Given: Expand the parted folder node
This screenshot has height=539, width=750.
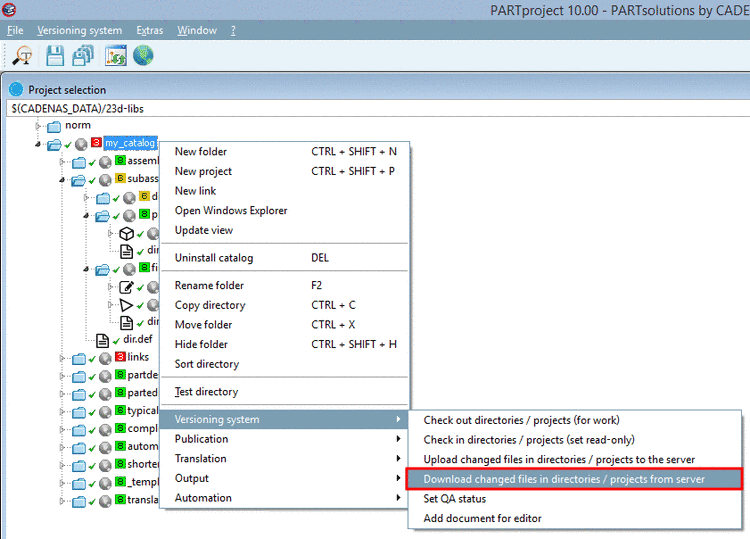Looking at the screenshot, I should click(62, 394).
